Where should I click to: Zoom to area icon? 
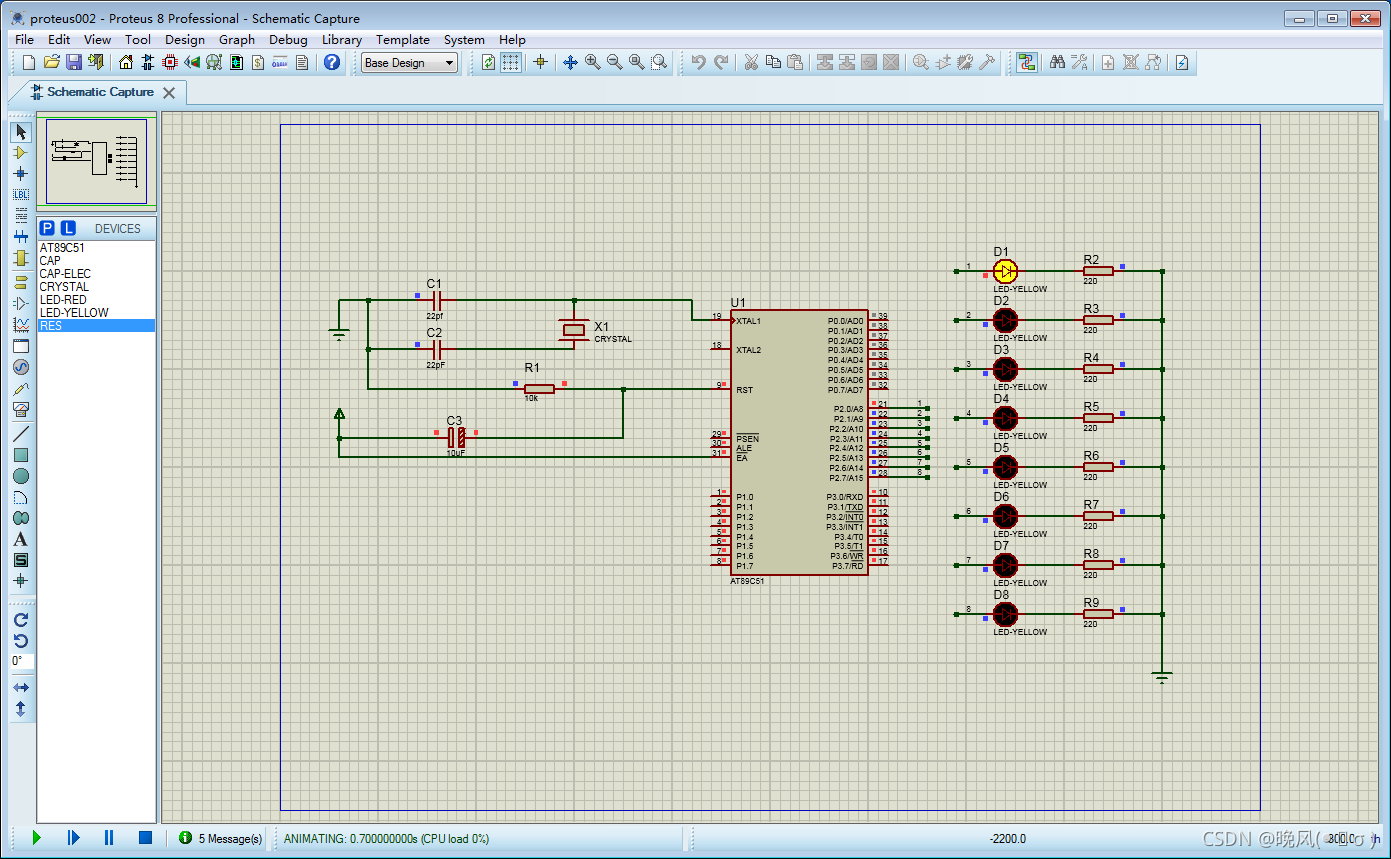[x=658, y=62]
